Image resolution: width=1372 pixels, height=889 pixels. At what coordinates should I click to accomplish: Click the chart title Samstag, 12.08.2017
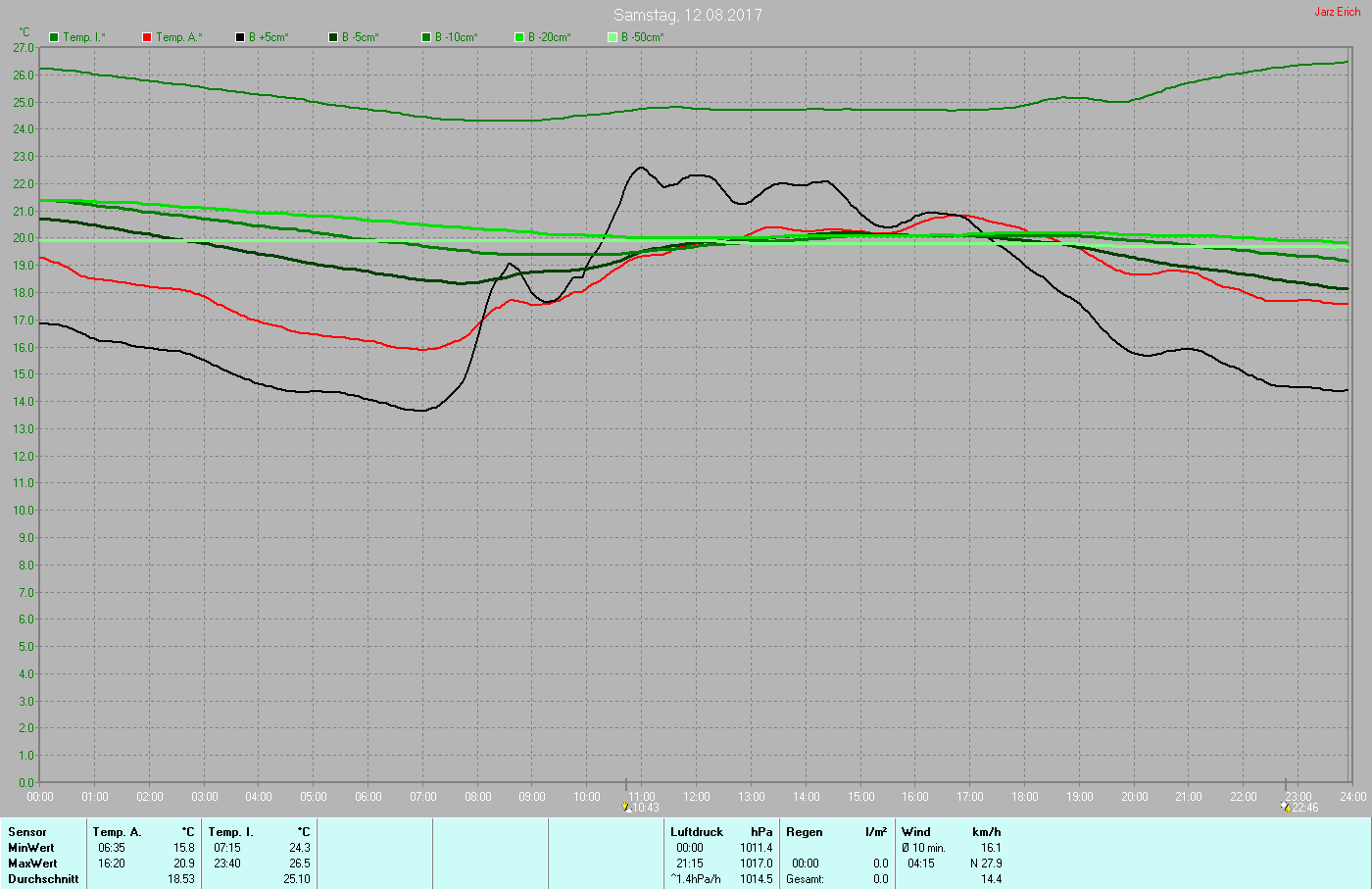point(688,15)
